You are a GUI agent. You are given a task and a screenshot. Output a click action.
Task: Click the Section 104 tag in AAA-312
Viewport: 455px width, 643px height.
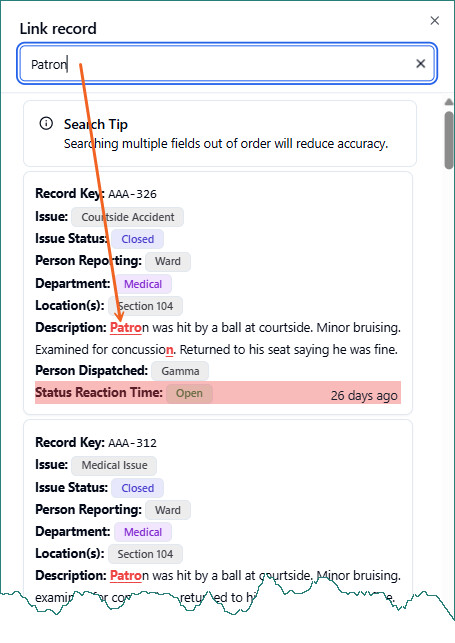coord(146,554)
